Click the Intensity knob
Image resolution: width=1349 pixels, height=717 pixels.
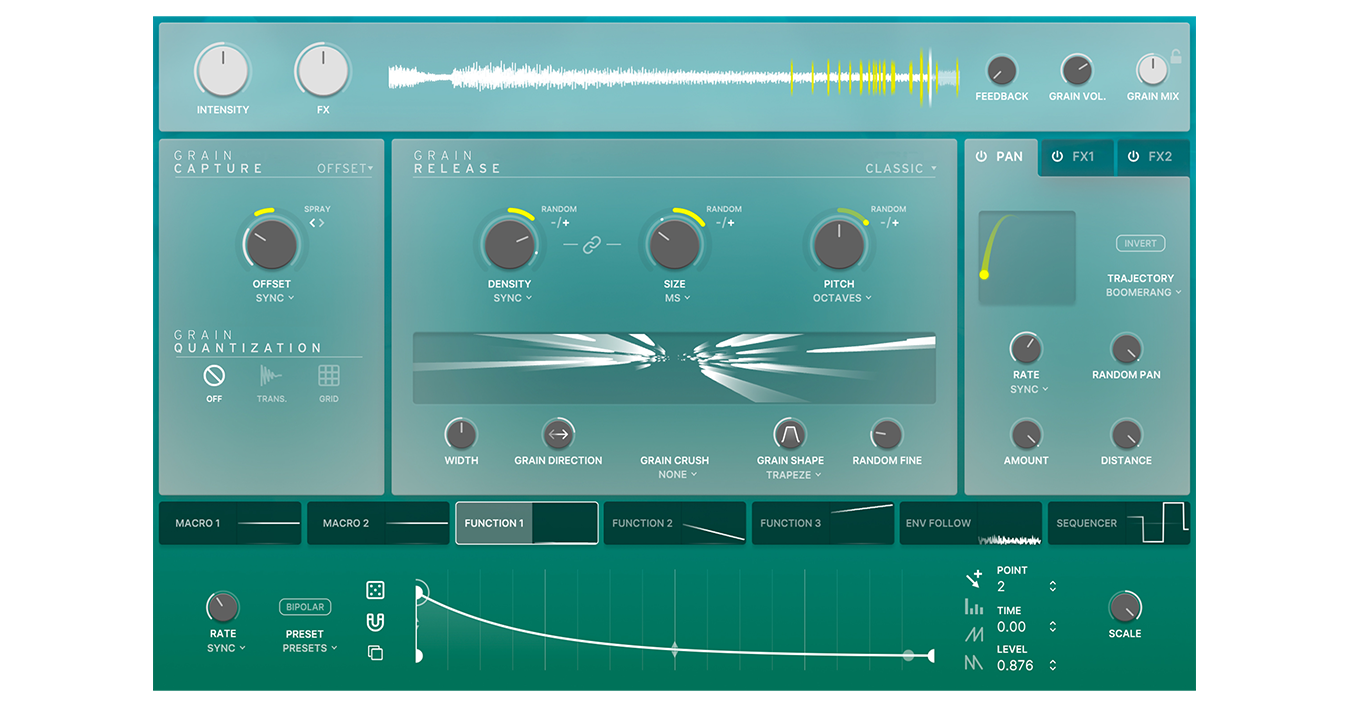click(223, 71)
